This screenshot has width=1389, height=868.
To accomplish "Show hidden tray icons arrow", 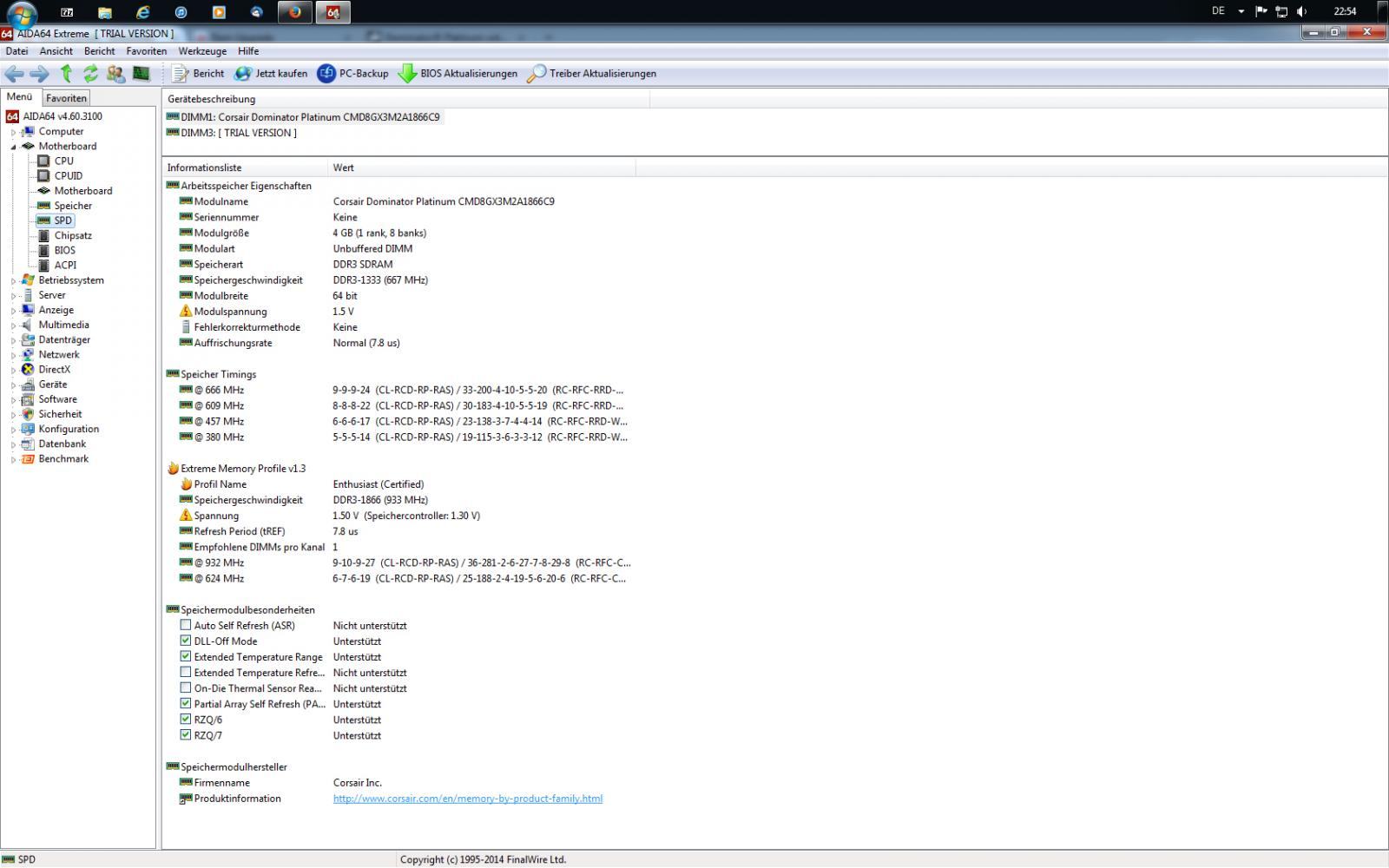I will point(1241,11).
